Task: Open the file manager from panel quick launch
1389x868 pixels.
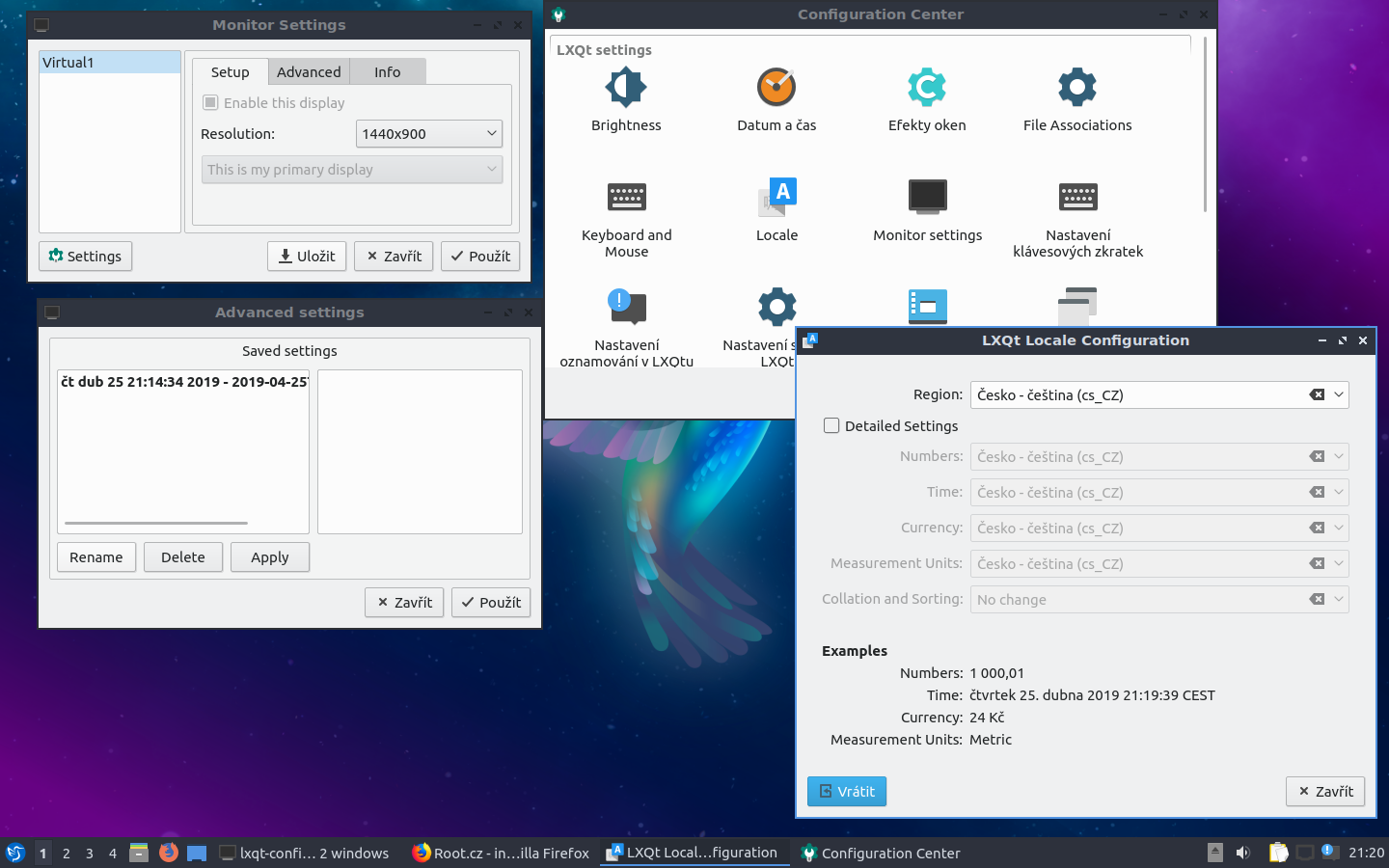Action: tap(139, 853)
